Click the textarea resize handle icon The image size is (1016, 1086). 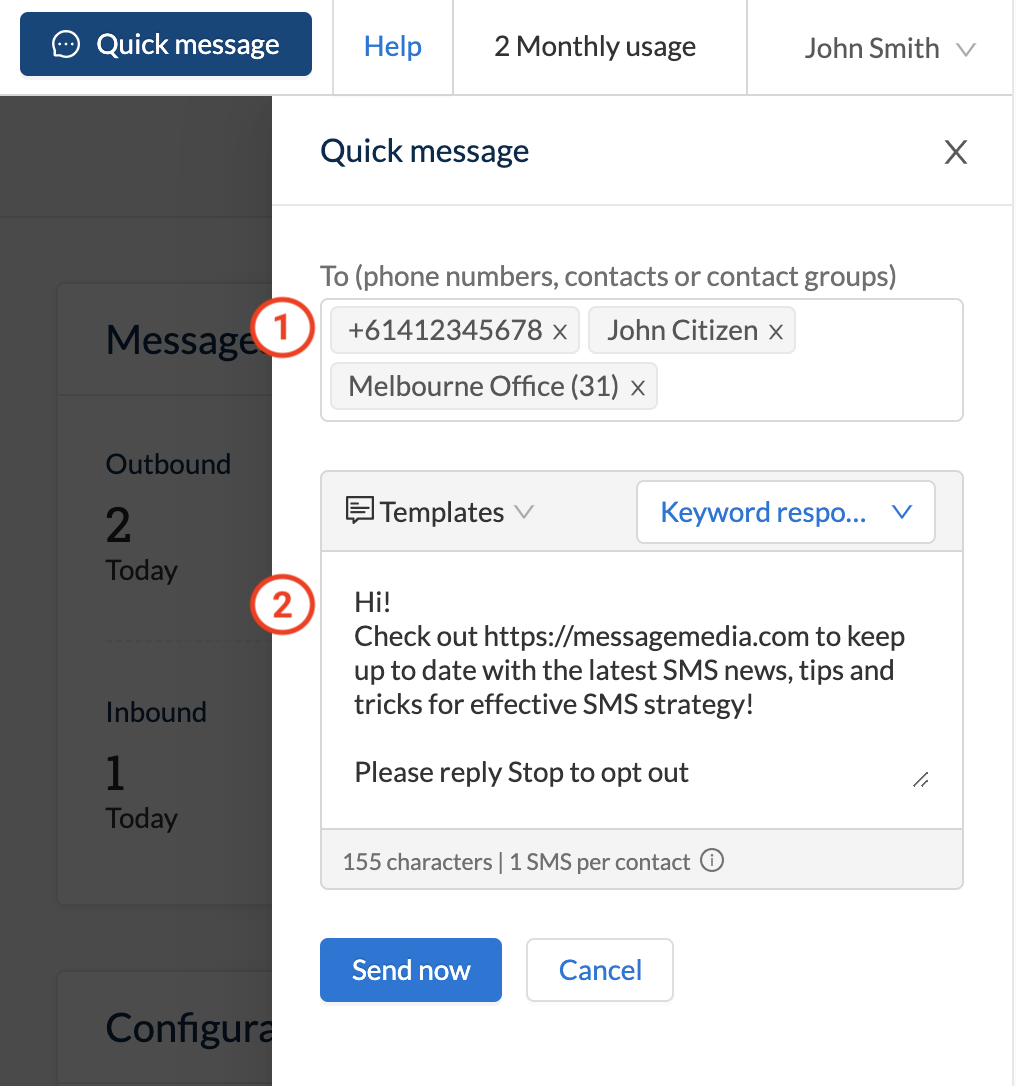(x=920, y=779)
